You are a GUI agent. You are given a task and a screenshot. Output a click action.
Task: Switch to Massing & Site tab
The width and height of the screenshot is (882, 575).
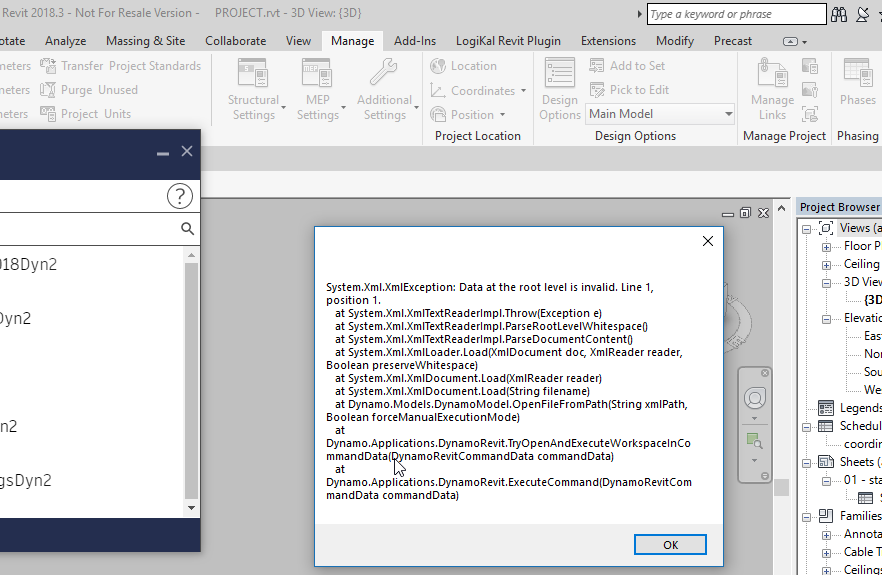pyautogui.click(x=145, y=41)
